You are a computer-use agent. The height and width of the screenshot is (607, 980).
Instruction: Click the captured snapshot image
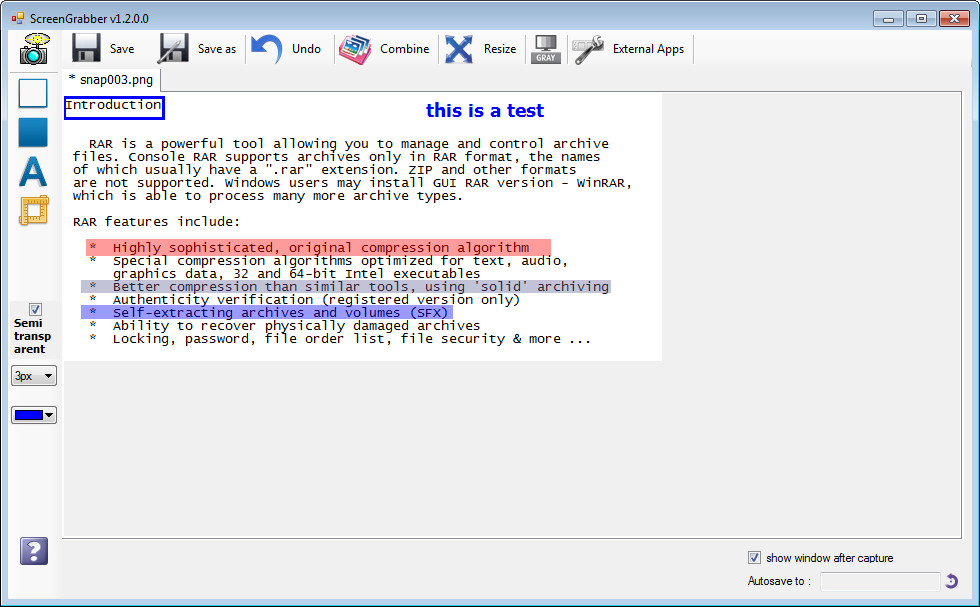click(x=362, y=228)
